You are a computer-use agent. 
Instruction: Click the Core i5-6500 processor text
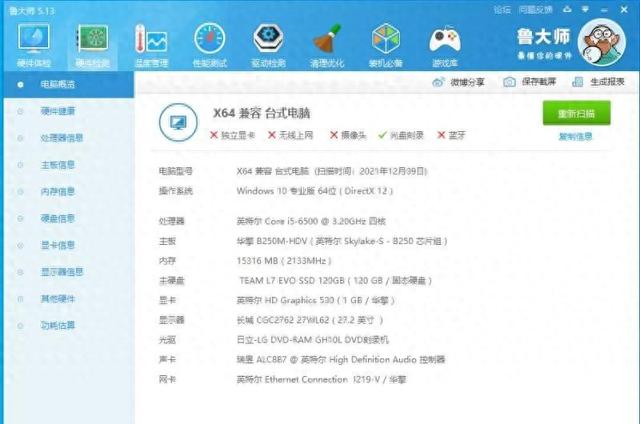pyautogui.click(x=311, y=221)
